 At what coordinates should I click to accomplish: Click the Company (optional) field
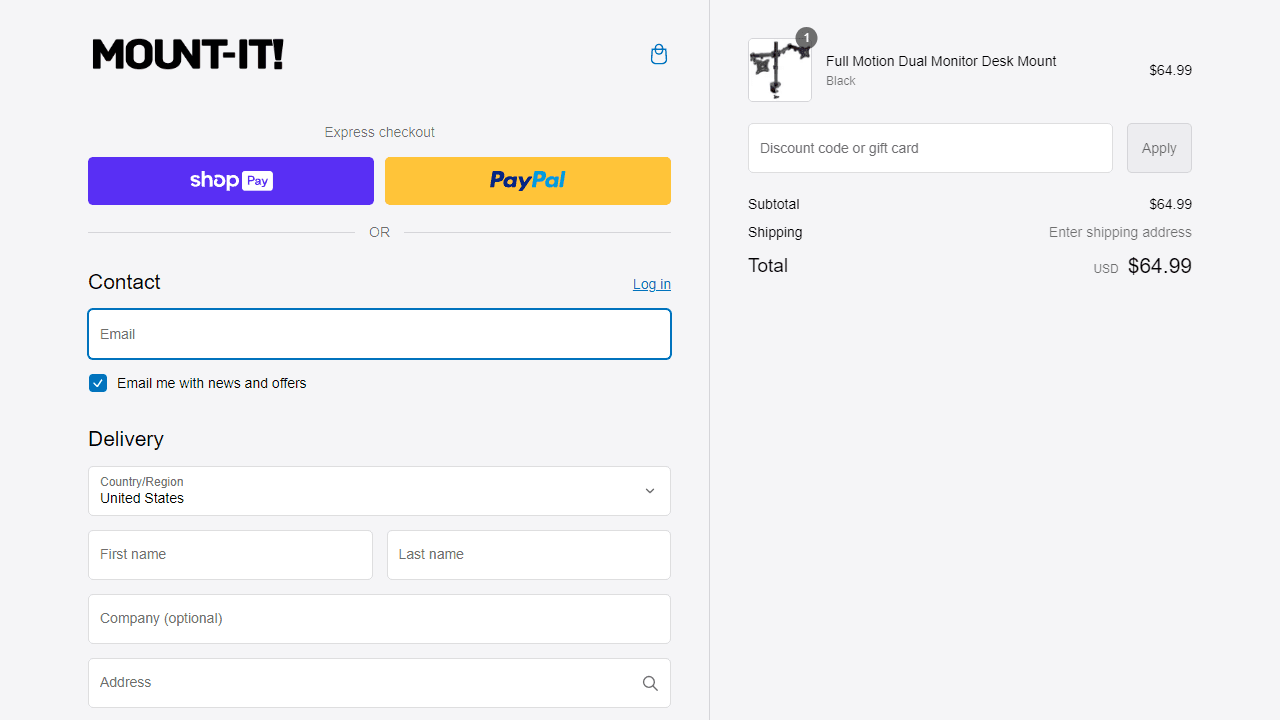(379, 619)
